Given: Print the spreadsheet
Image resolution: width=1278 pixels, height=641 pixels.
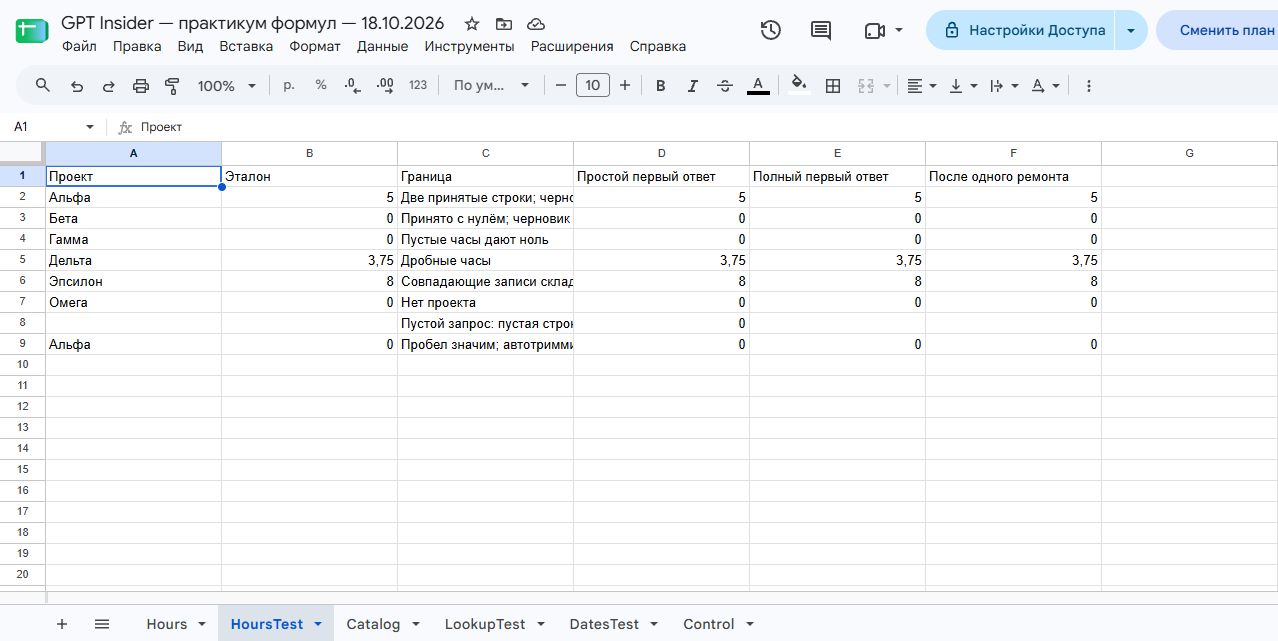Looking at the screenshot, I should (x=141, y=86).
